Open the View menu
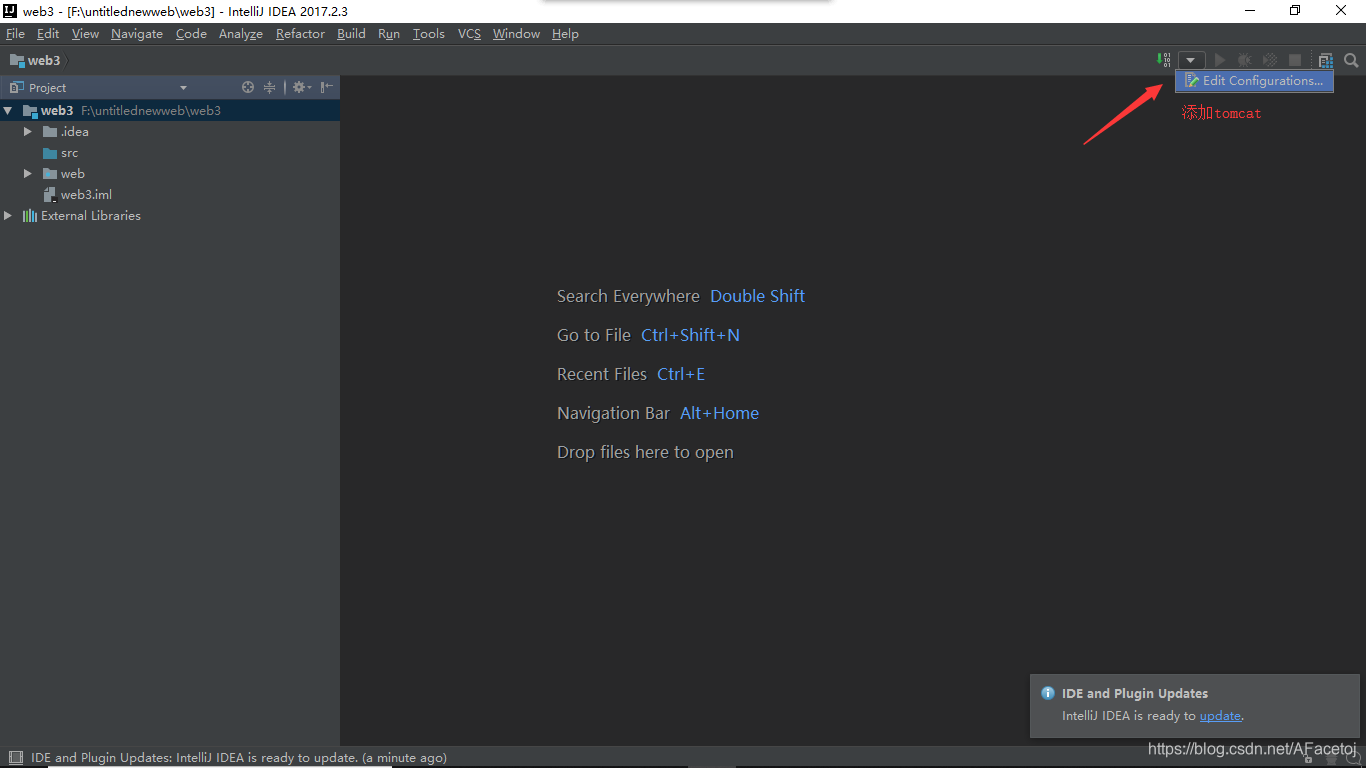Viewport: 1366px width, 768px height. (x=85, y=34)
